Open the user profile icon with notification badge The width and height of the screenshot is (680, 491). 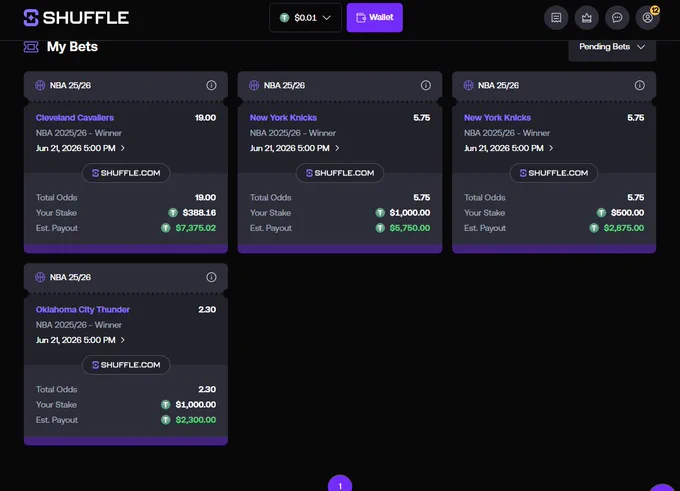(x=647, y=18)
